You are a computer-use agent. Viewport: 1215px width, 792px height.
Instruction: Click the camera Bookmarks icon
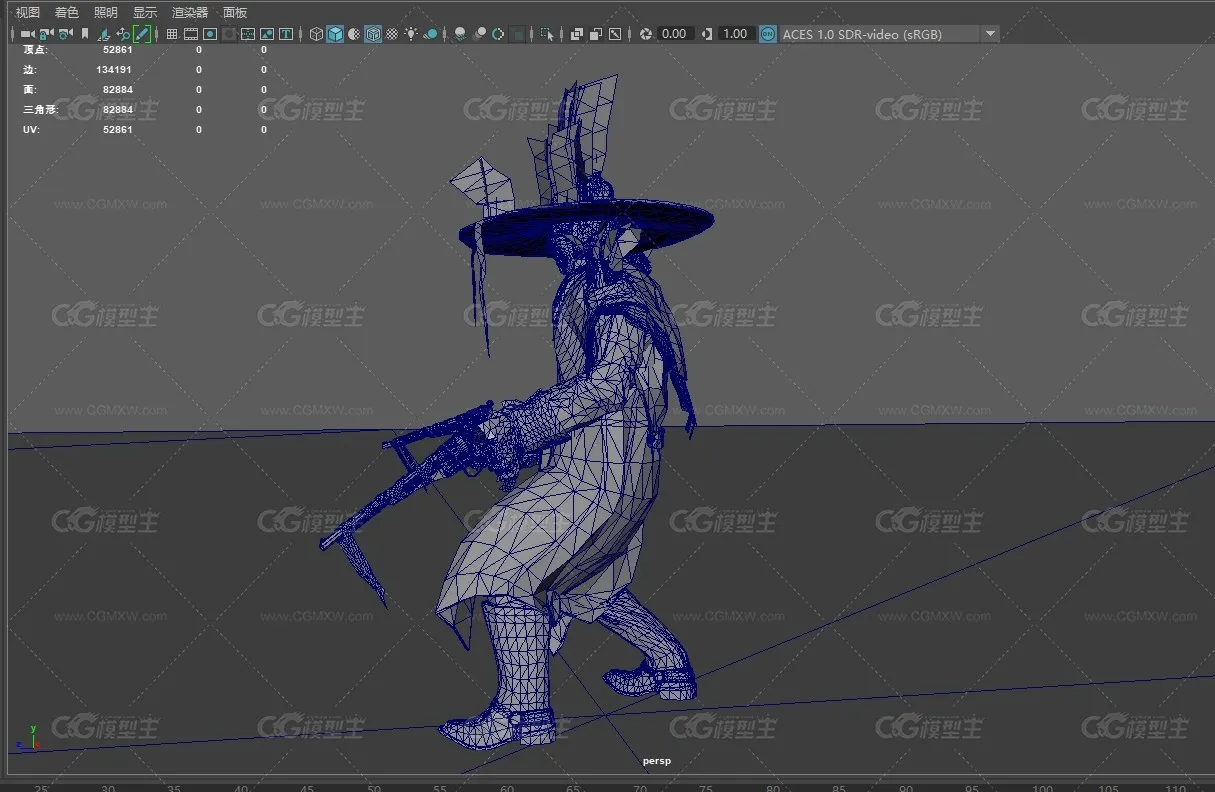[85, 34]
